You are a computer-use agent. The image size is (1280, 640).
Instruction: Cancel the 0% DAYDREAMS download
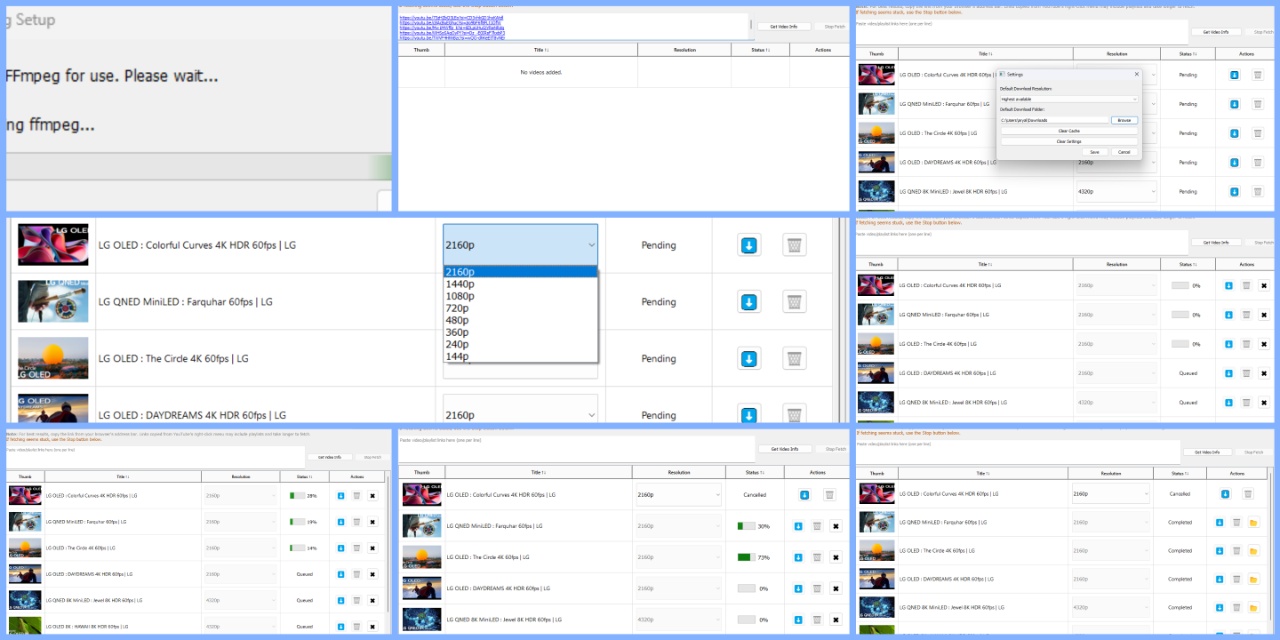point(836,588)
